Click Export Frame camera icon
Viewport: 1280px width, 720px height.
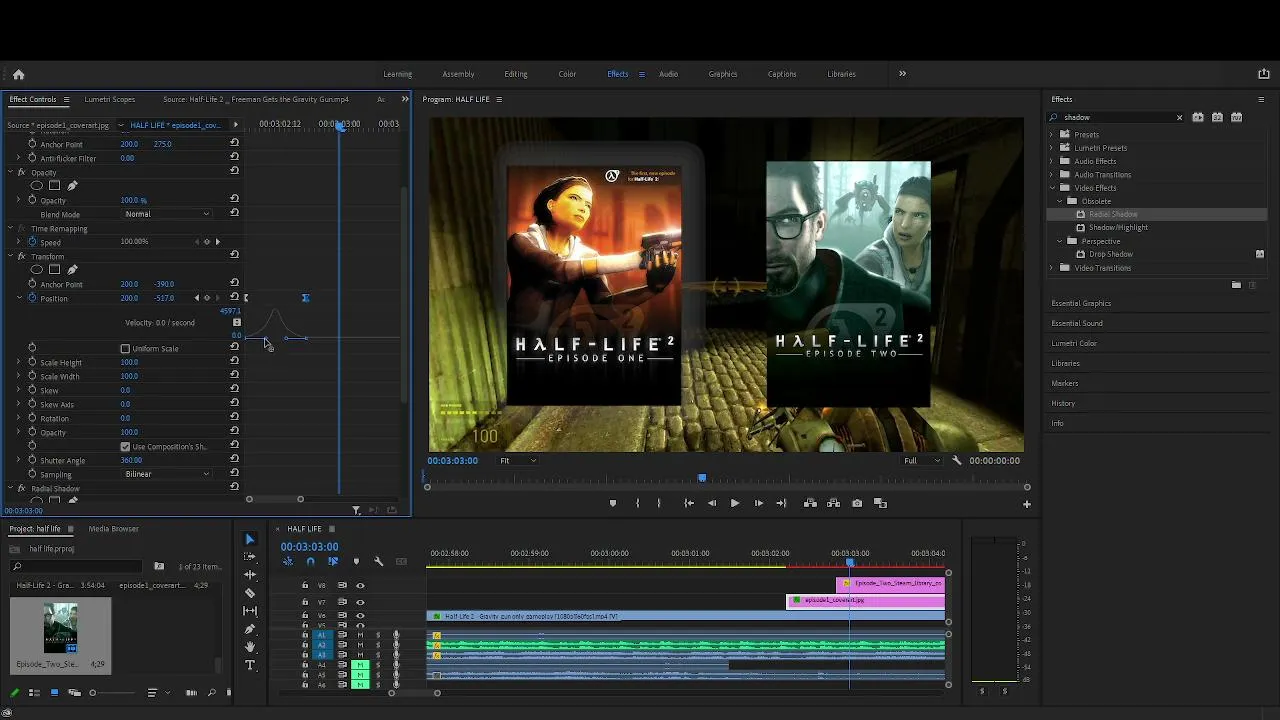[857, 503]
